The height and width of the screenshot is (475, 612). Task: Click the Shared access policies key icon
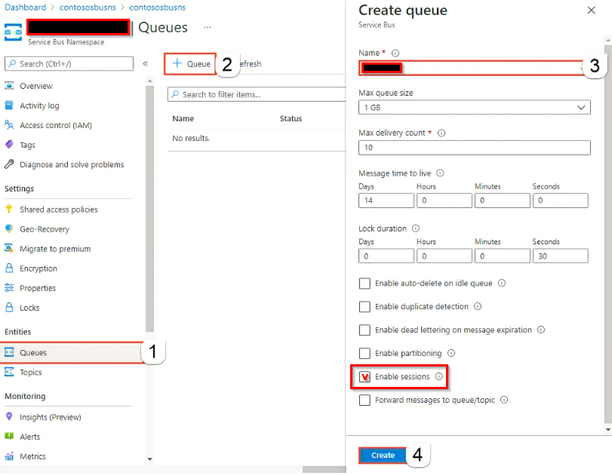coord(9,209)
